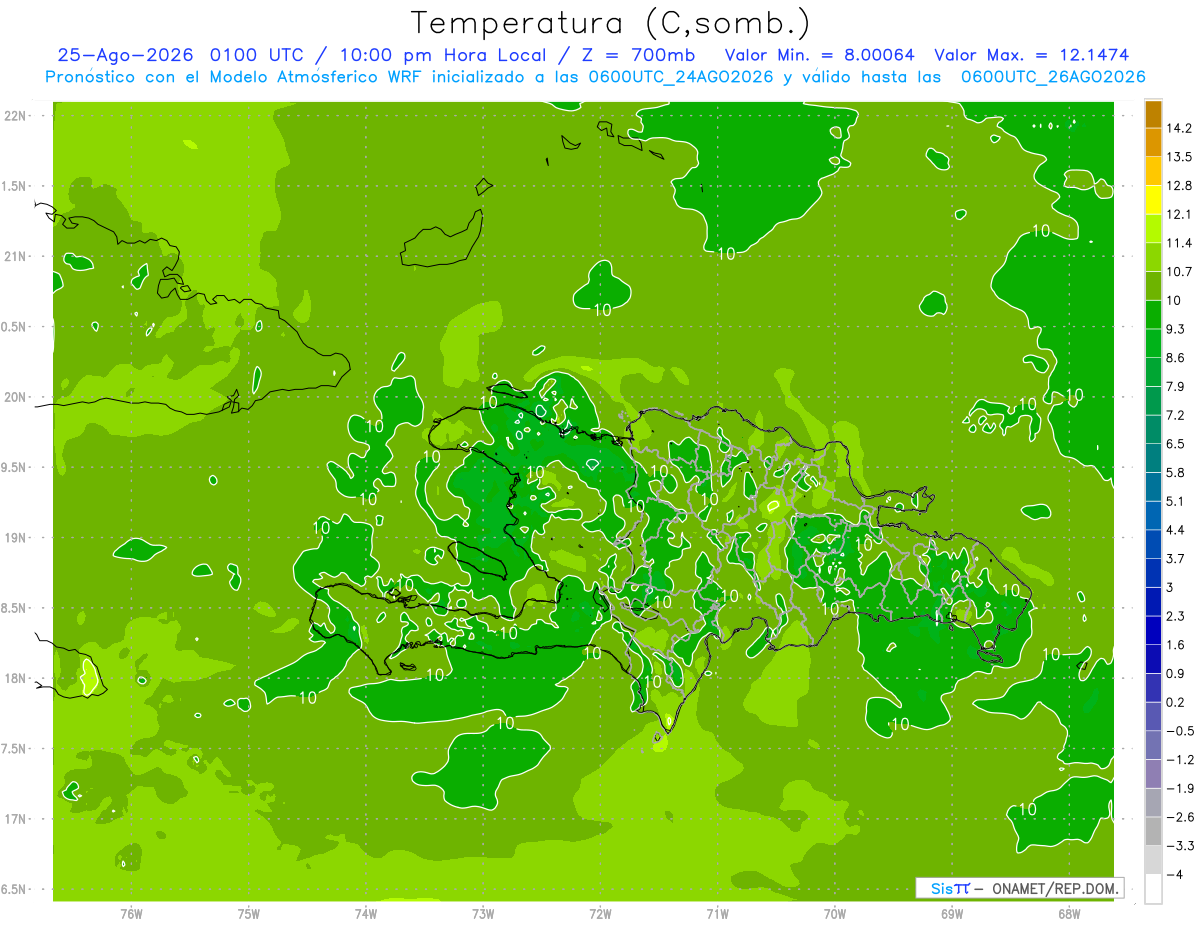Click the '71W' longitude axis label
The image size is (1200, 927).
pyautogui.click(x=717, y=913)
